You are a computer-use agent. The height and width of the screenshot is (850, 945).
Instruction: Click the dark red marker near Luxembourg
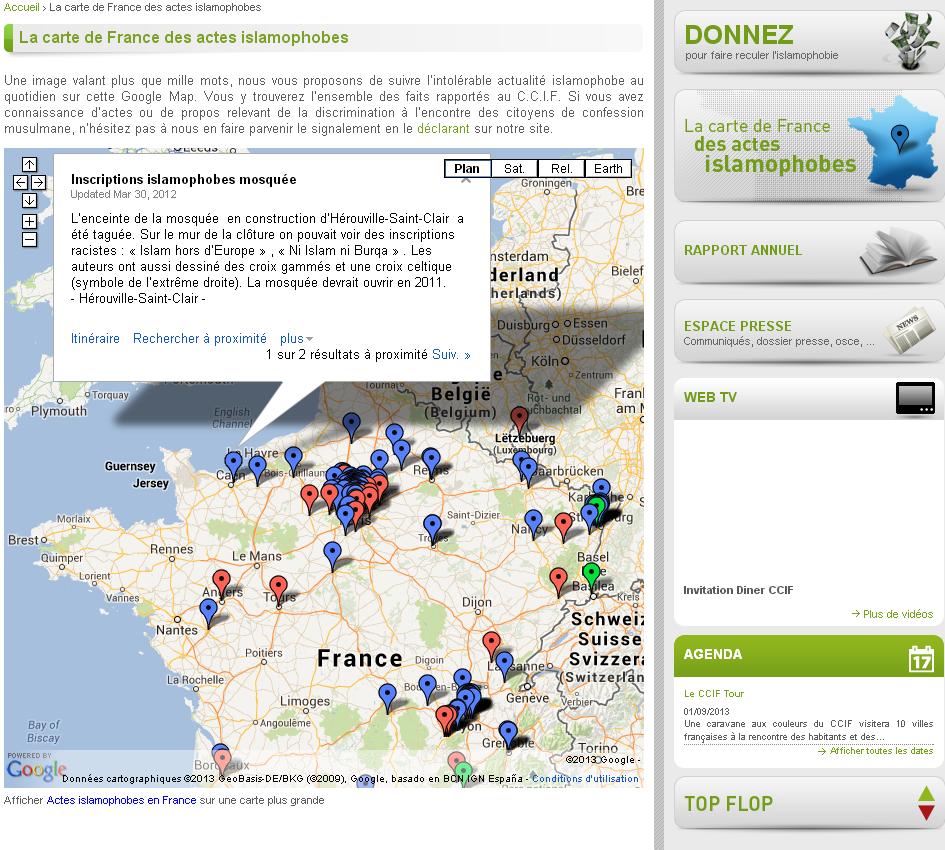[518, 417]
